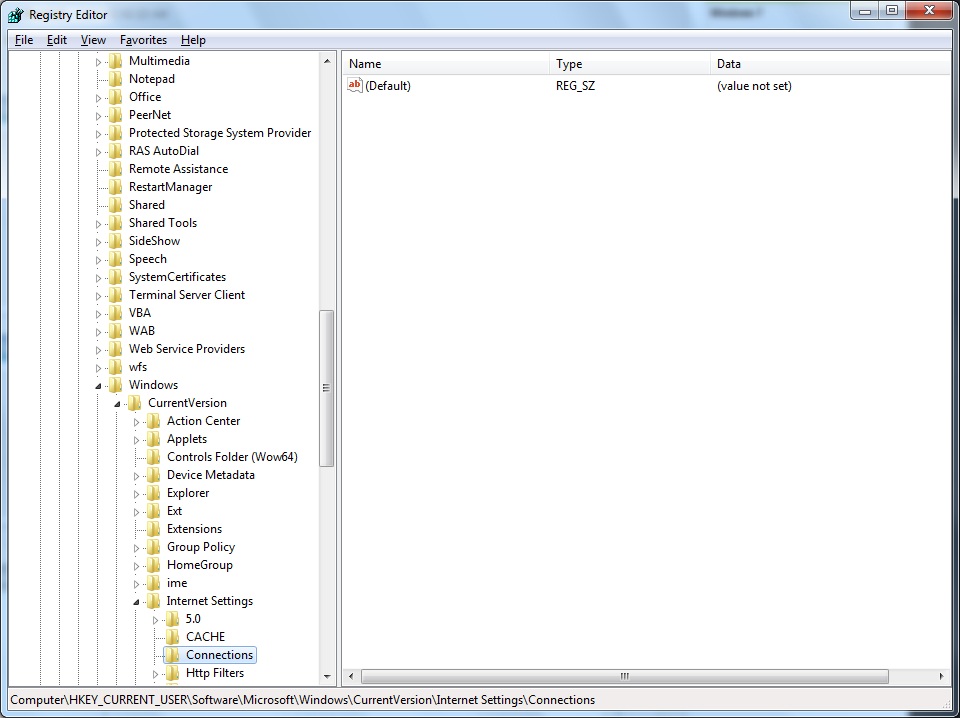Click the Multimedia folder icon

tap(116, 61)
